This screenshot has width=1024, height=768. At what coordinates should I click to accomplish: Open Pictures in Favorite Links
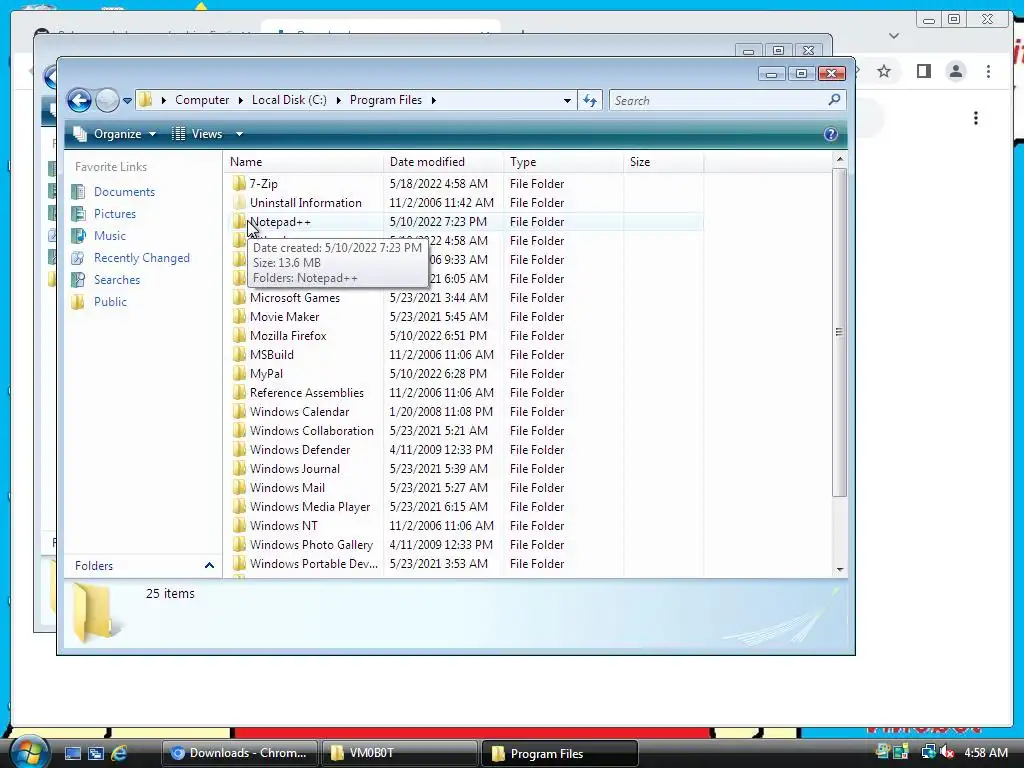point(115,214)
